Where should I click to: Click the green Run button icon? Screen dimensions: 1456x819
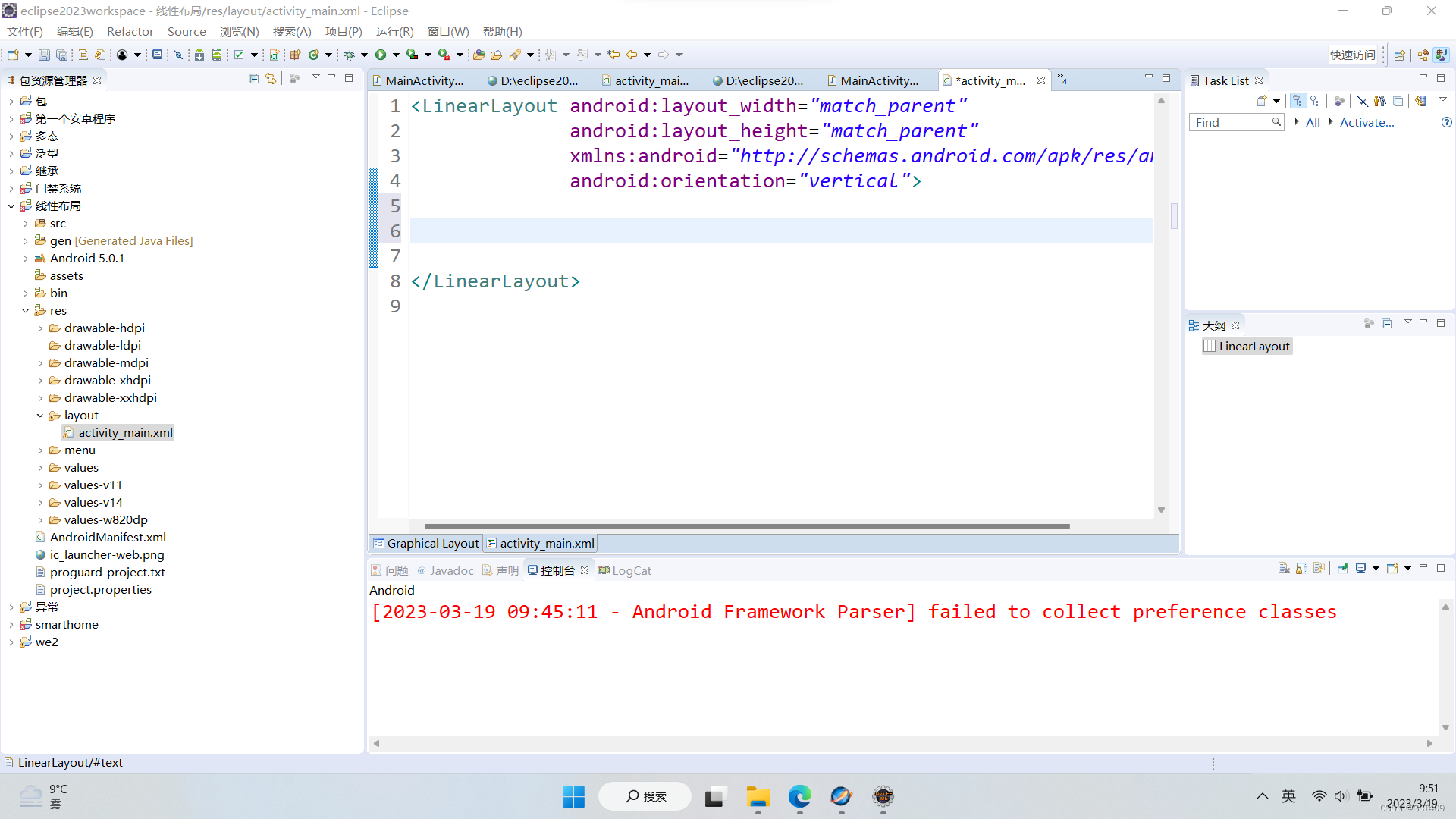click(x=381, y=55)
